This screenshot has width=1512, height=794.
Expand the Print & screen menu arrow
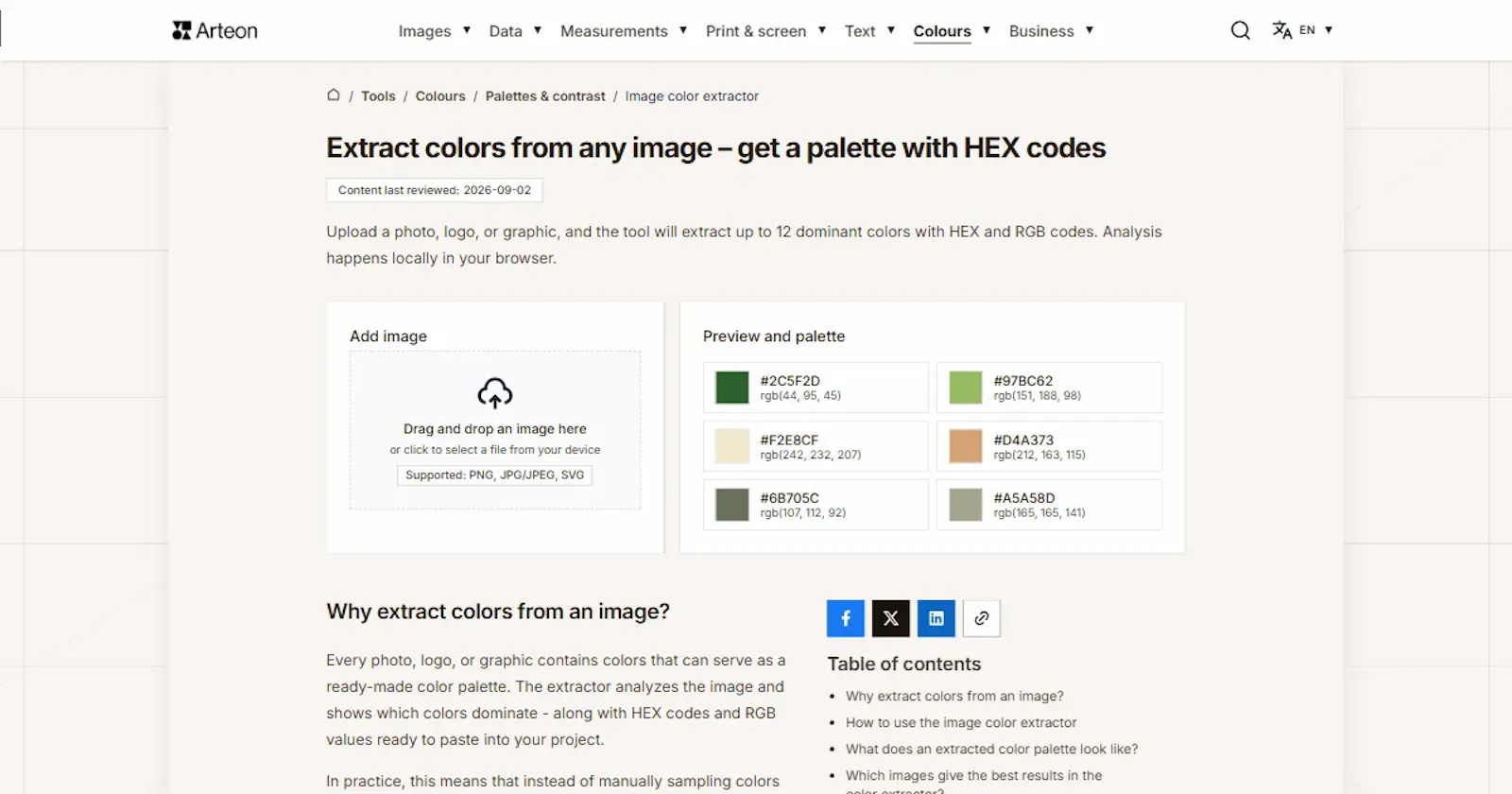click(x=822, y=30)
